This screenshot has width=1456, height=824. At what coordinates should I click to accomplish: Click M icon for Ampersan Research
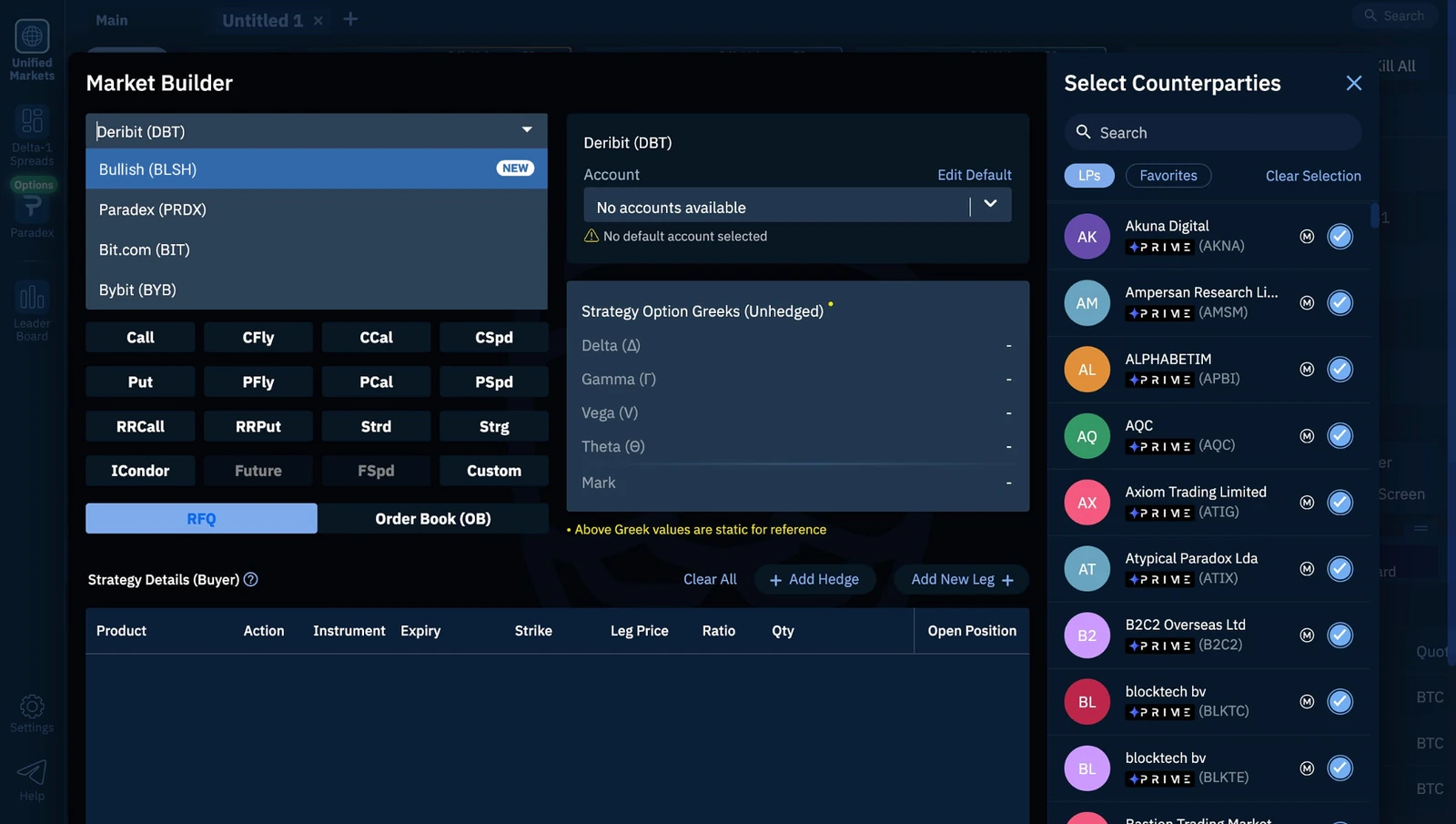click(x=1307, y=303)
